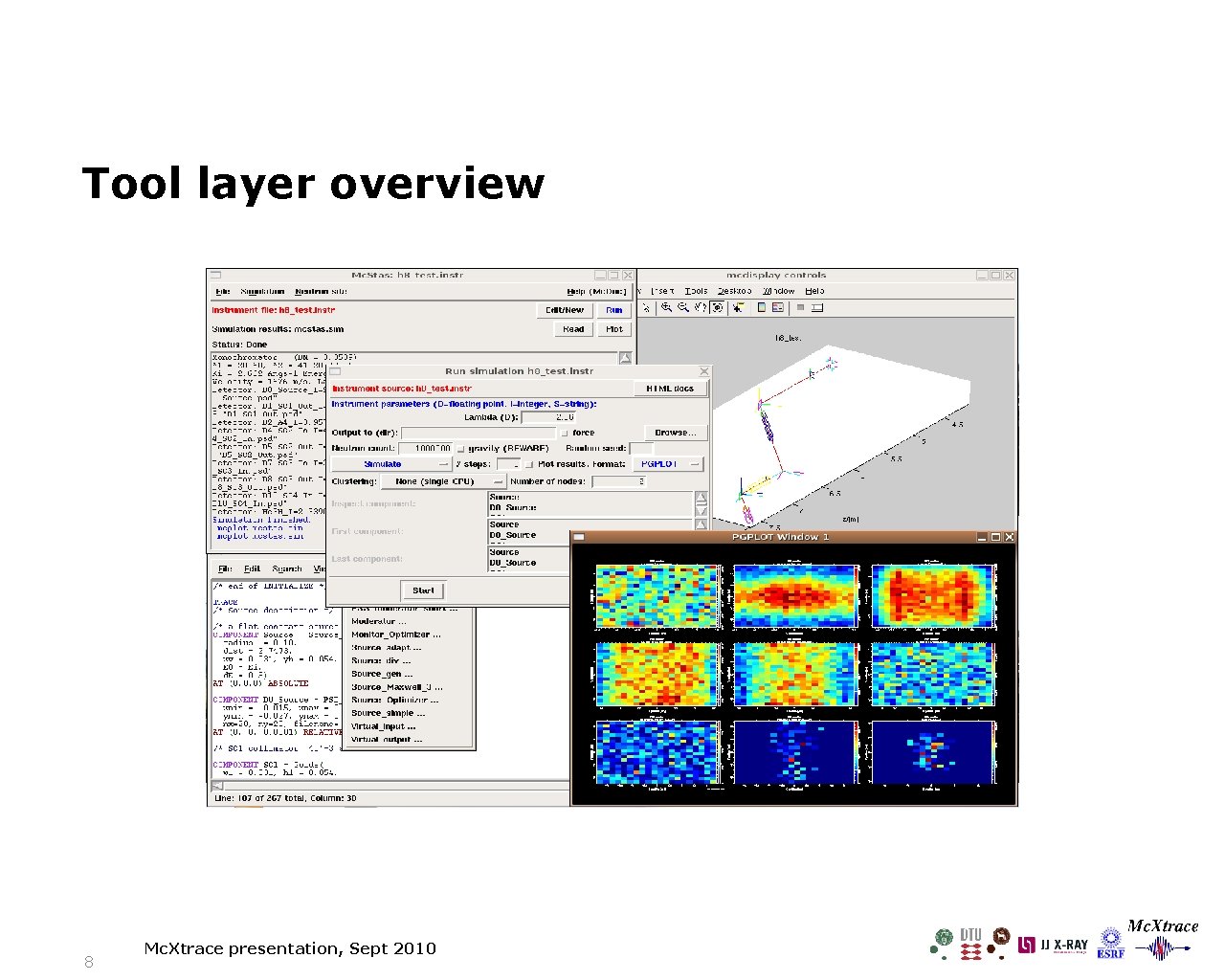
Task: Click the show plot tools icon
Action: click(817, 308)
